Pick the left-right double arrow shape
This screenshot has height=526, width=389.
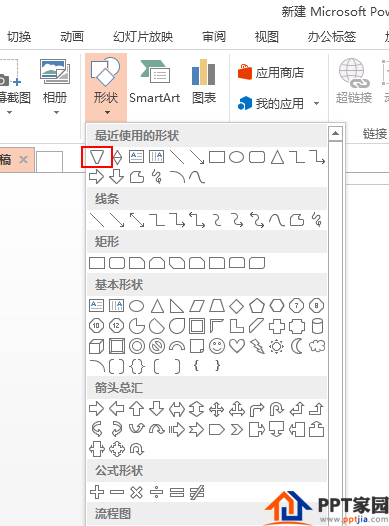point(177,409)
